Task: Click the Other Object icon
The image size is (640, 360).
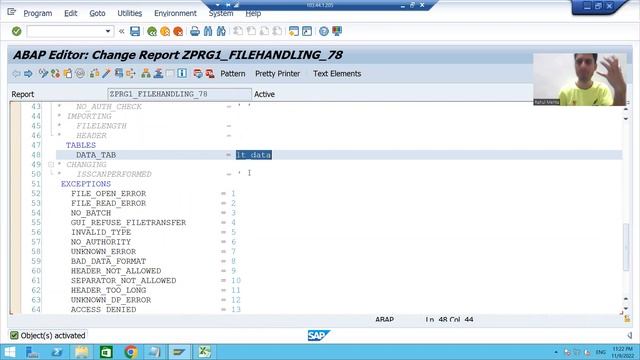Action: pos(68,73)
